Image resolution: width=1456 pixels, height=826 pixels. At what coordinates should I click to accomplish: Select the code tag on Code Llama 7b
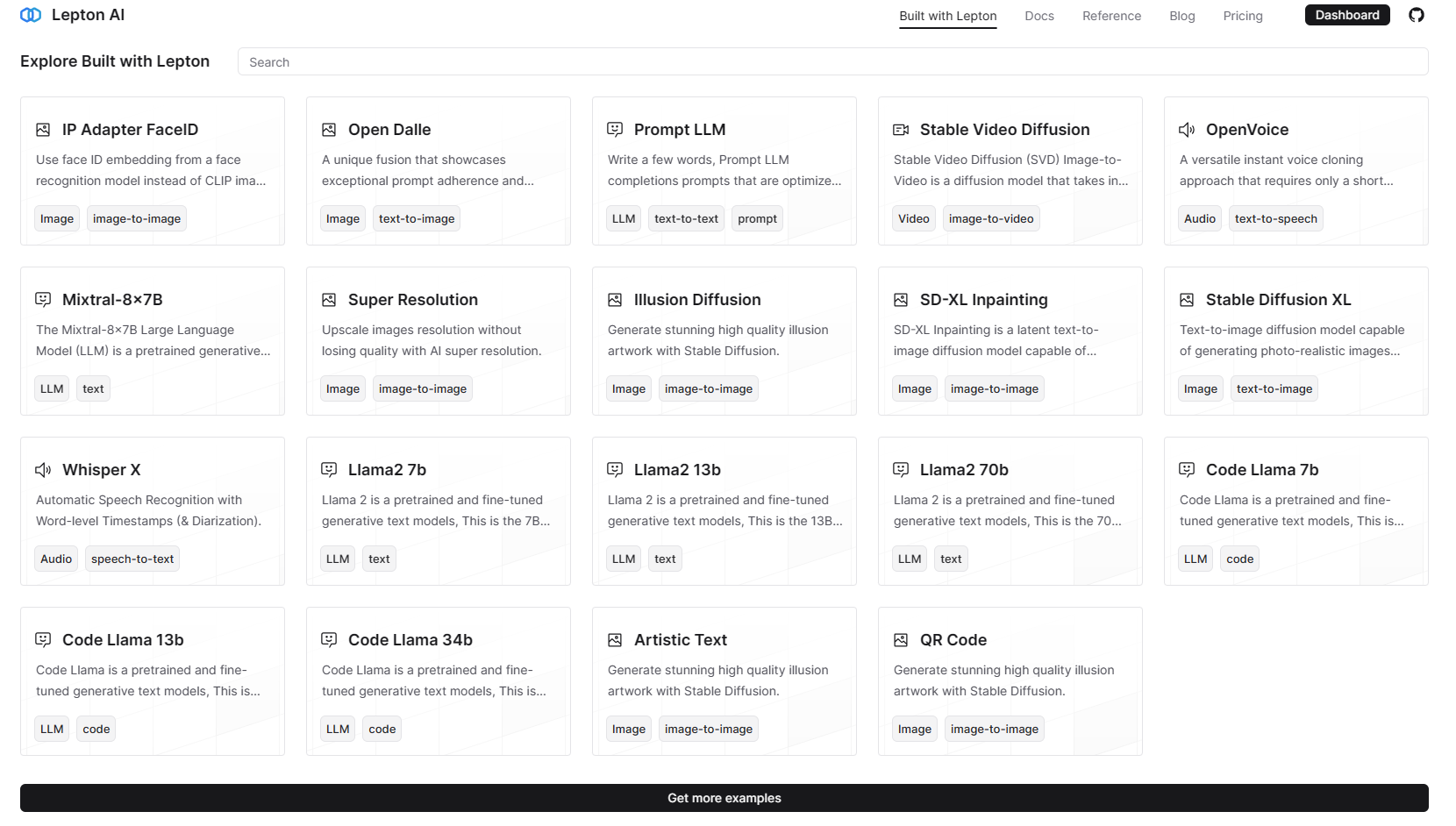click(1240, 559)
